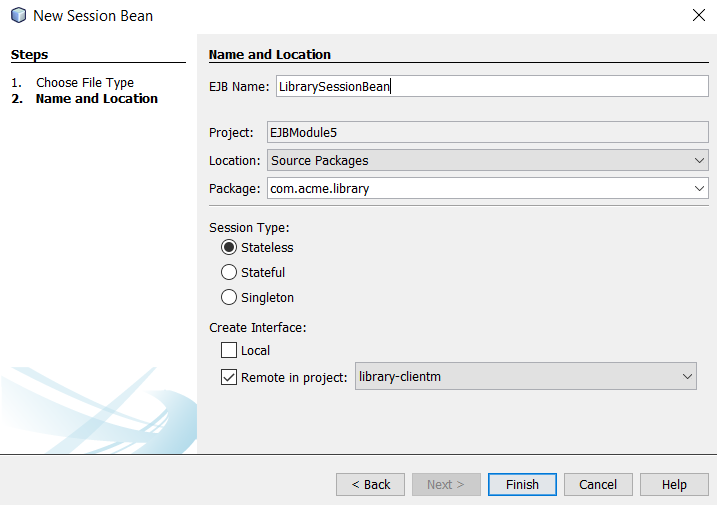Click the 'EJB Name:' label
The width and height of the screenshot is (717, 505).
pos(239,87)
